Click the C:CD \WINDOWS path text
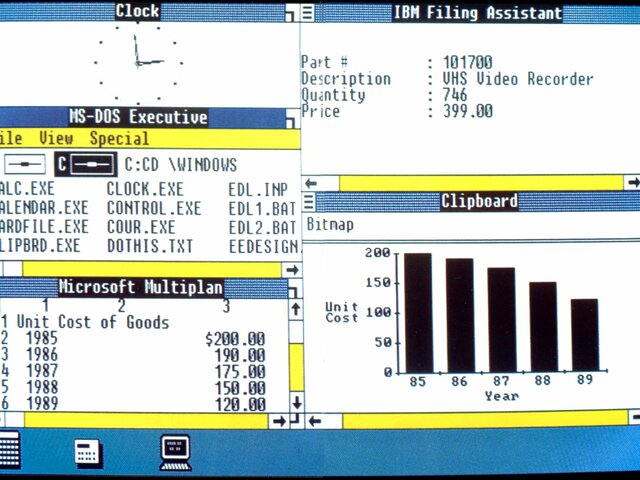Viewport: 640px width, 480px height. pyautogui.click(x=180, y=165)
